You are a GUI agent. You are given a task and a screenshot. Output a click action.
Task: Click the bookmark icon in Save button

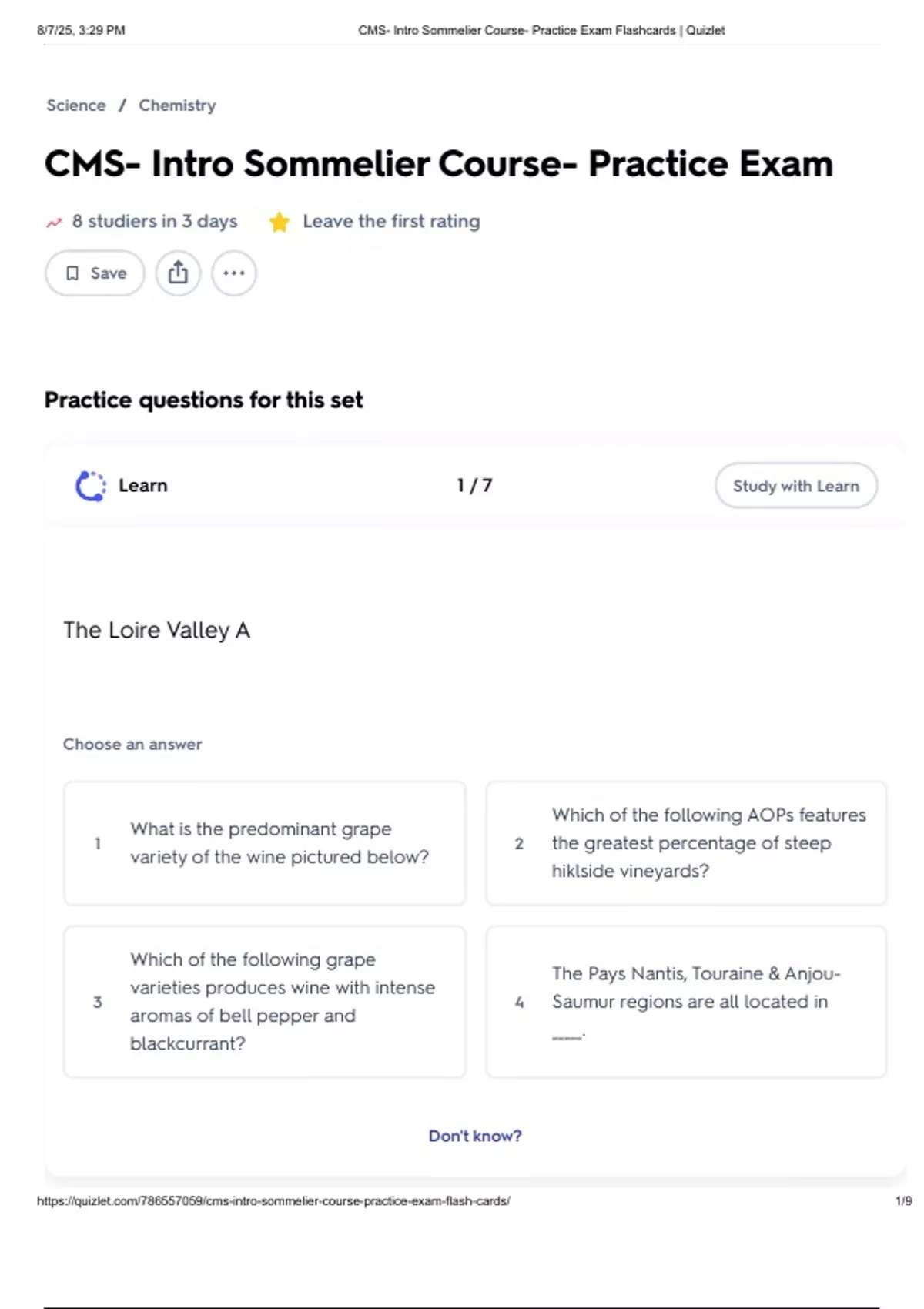tap(72, 273)
